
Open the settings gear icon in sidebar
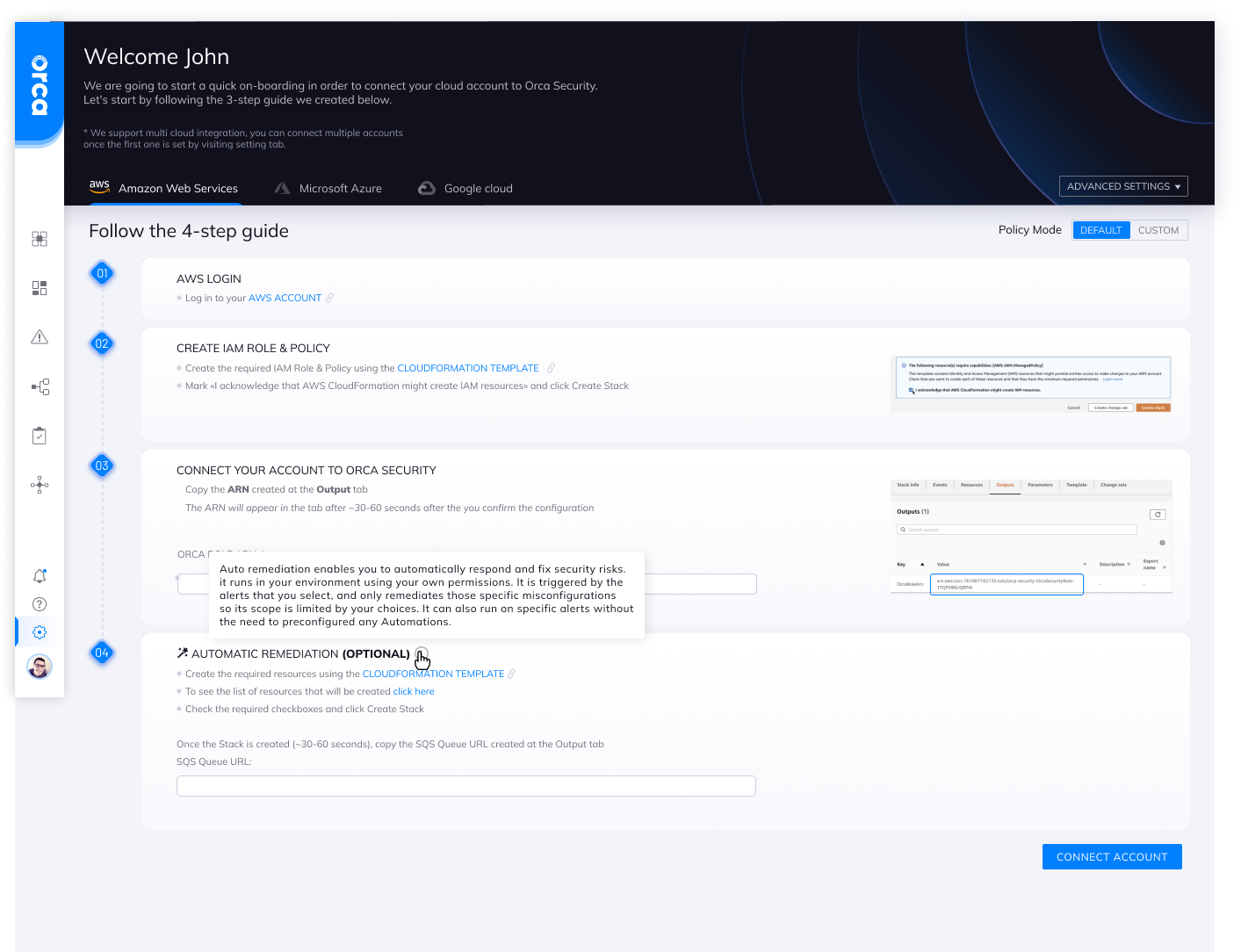coord(39,631)
